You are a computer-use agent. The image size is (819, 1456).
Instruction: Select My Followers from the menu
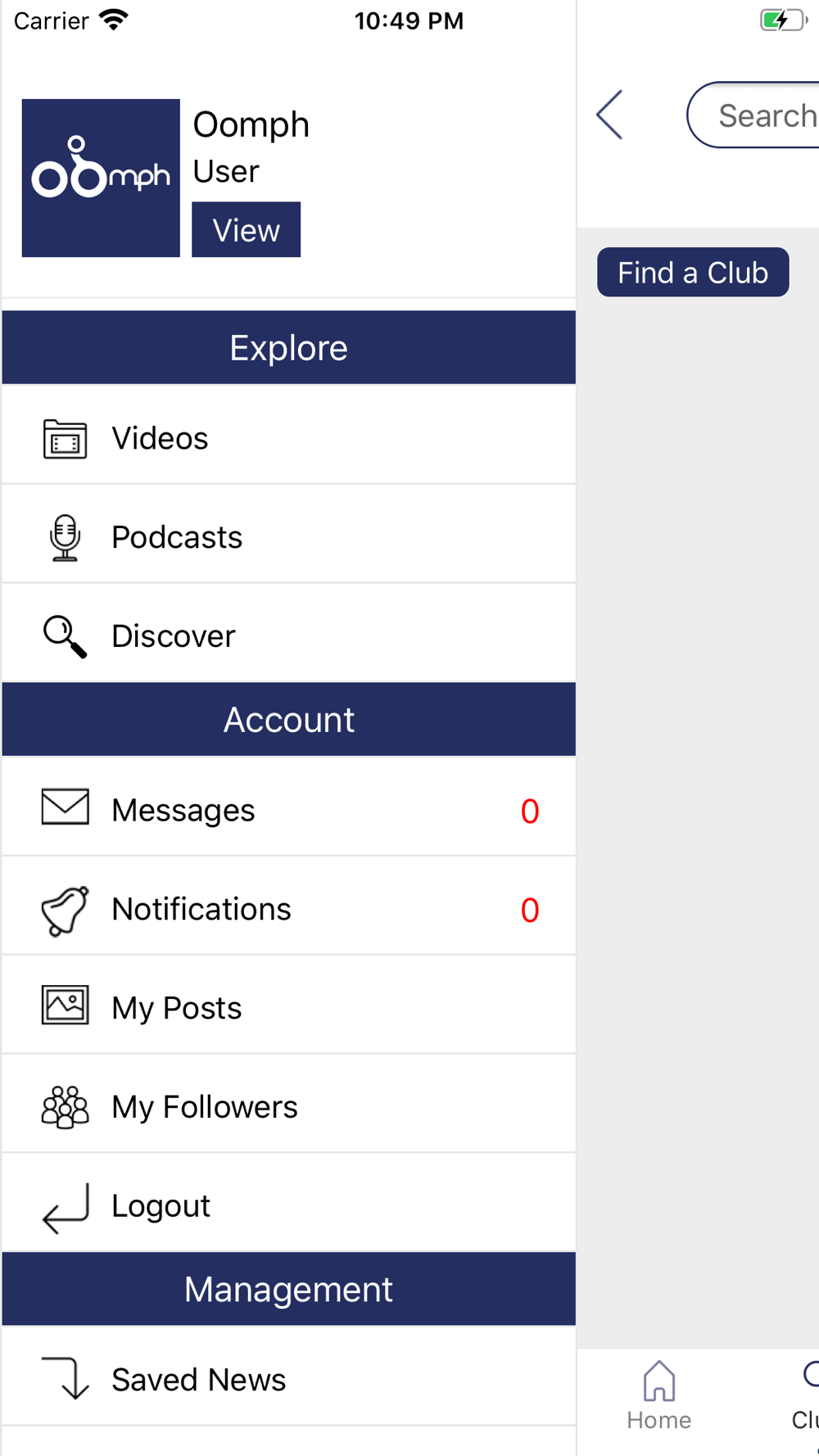click(x=205, y=1107)
